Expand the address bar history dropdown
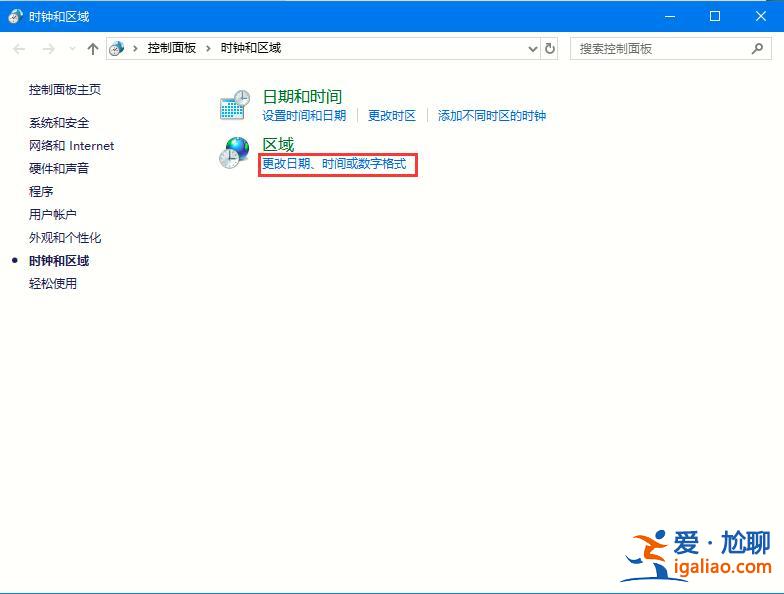 click(x=532, y=49)
